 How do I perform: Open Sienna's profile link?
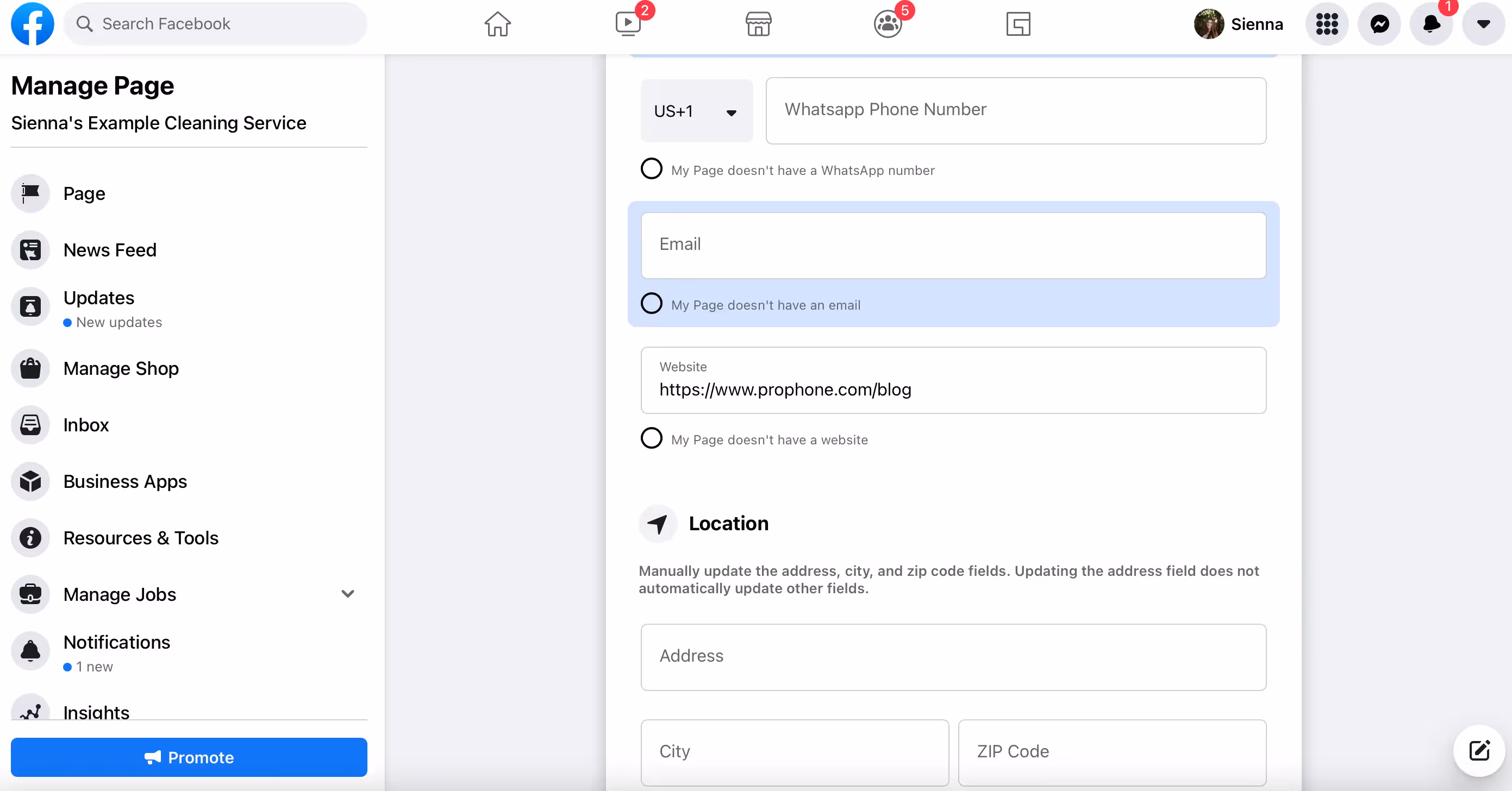[1239, 24]
